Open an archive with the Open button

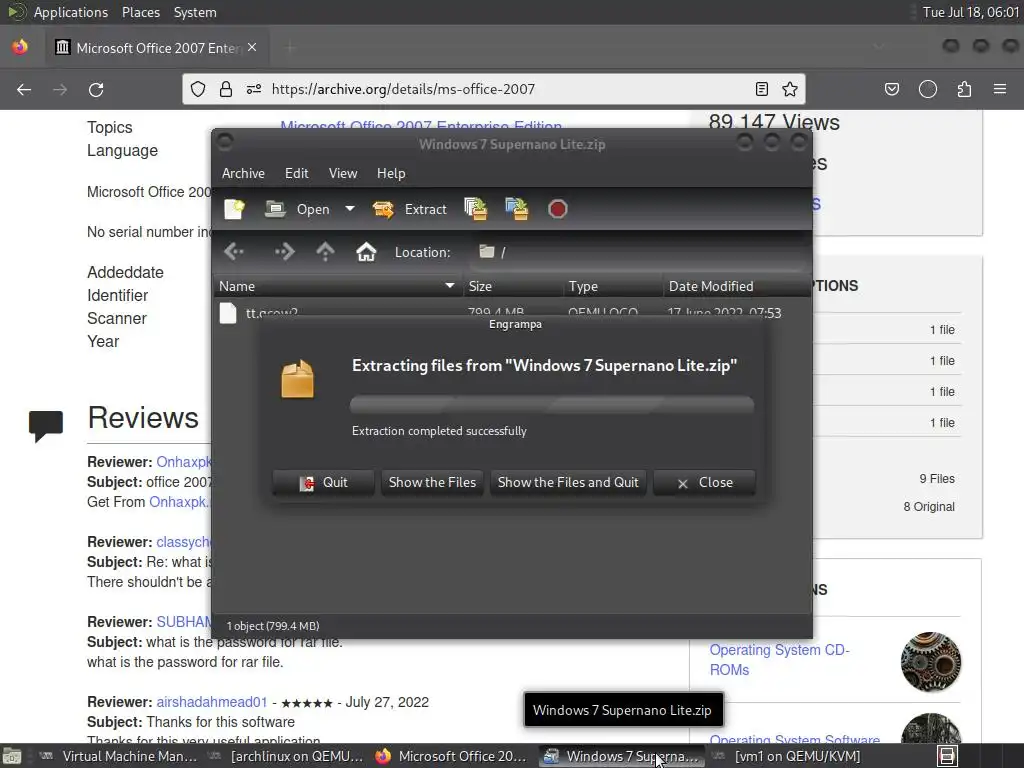click(298, 209)
